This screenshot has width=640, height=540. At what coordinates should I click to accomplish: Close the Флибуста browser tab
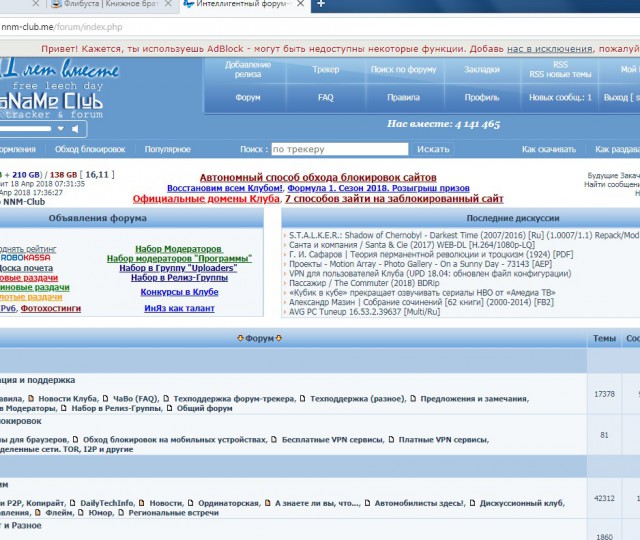[x=168, y=4]
